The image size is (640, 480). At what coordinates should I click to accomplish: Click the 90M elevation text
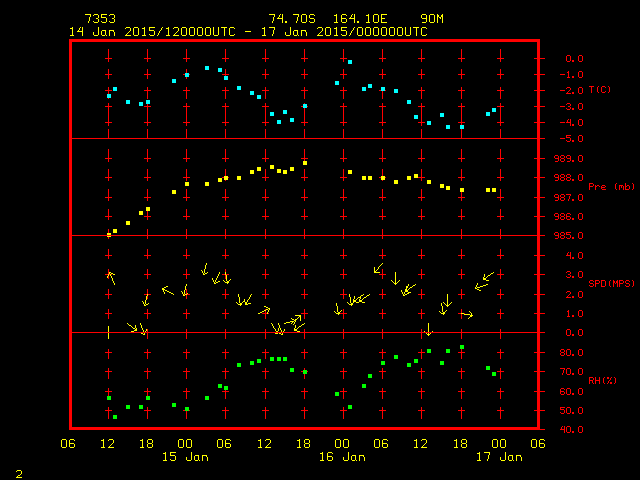click(x=432, y=19)
